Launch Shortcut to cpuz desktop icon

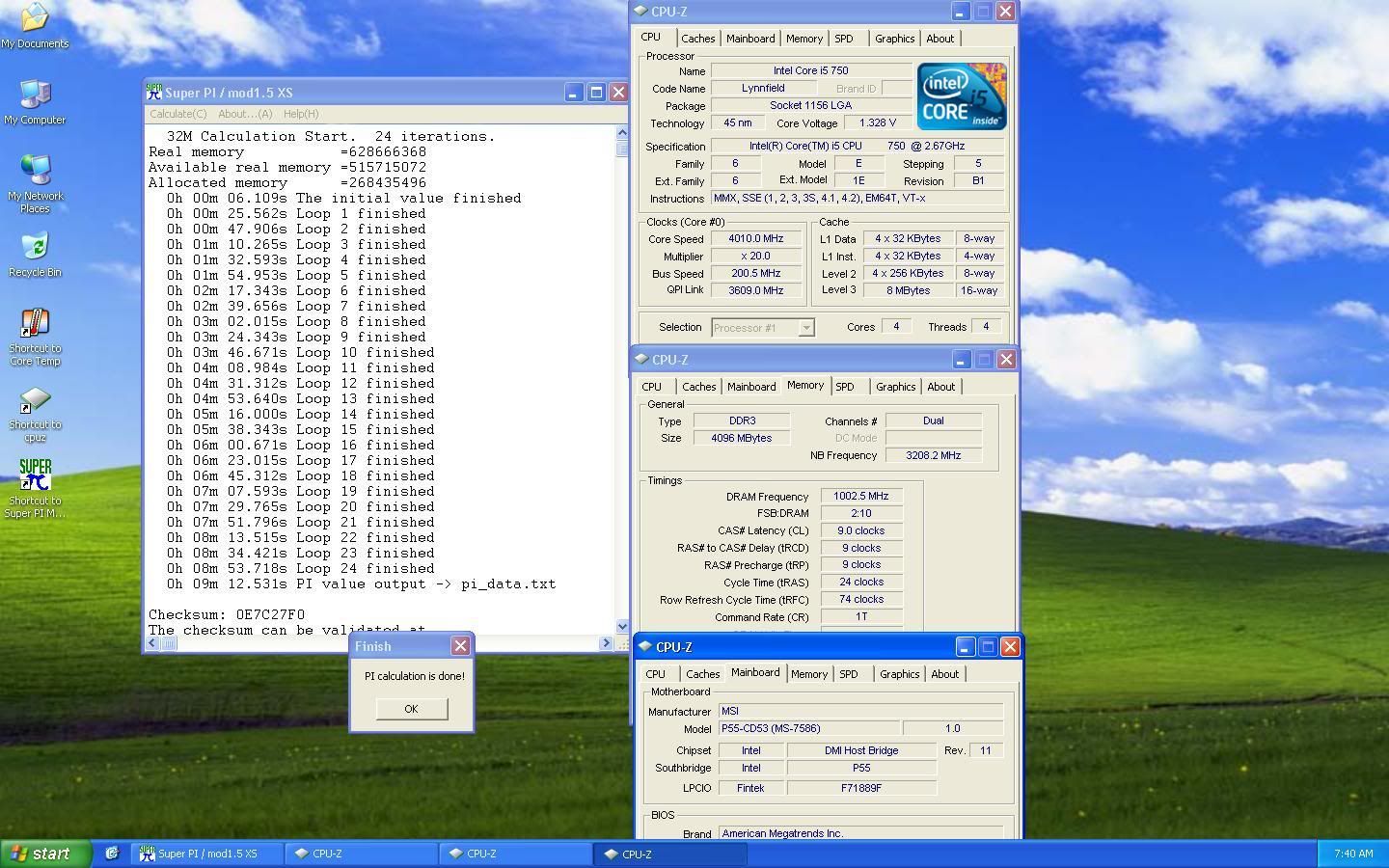[x=35, y=414]
